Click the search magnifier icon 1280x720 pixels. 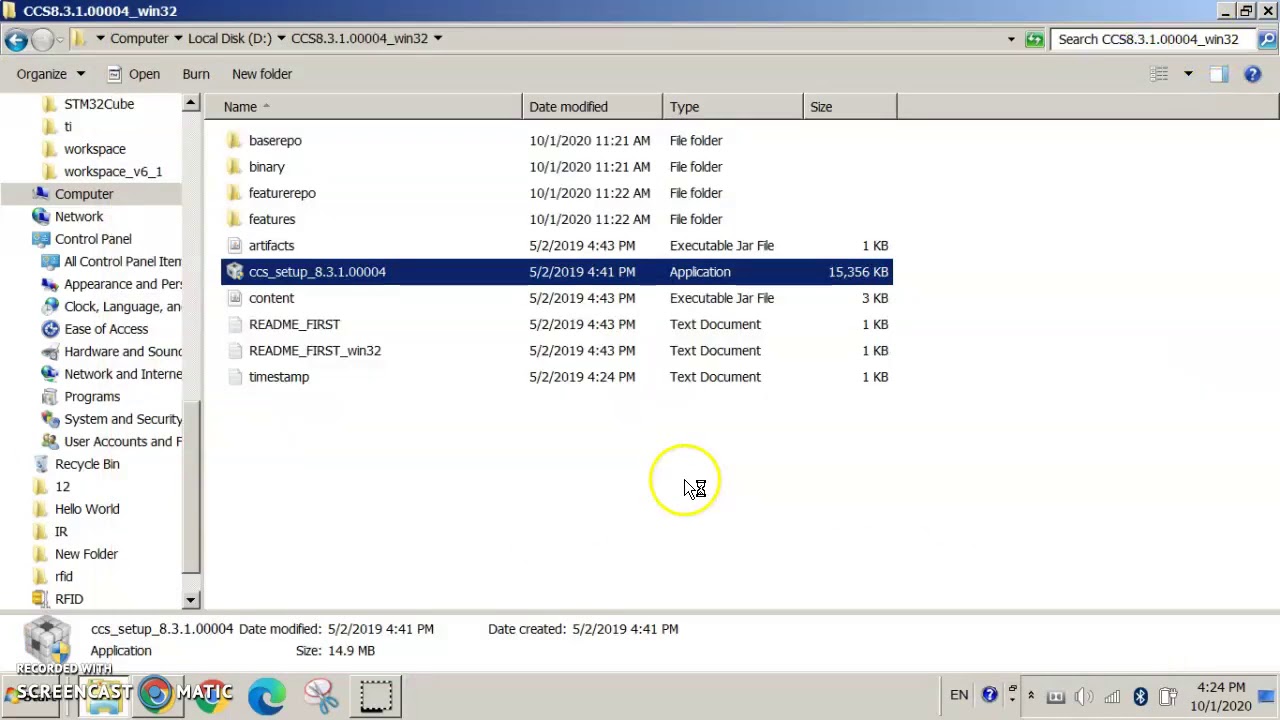pyautogui.click(x=1267, y=39)
